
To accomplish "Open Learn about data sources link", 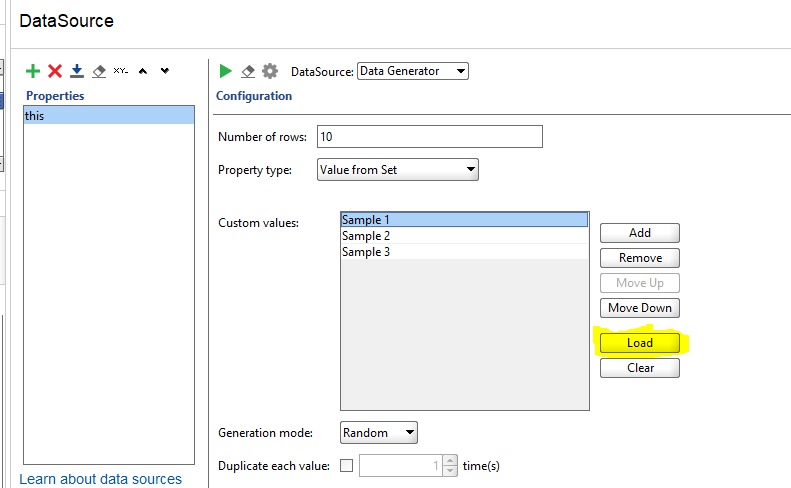I will [x=101, y=479].
